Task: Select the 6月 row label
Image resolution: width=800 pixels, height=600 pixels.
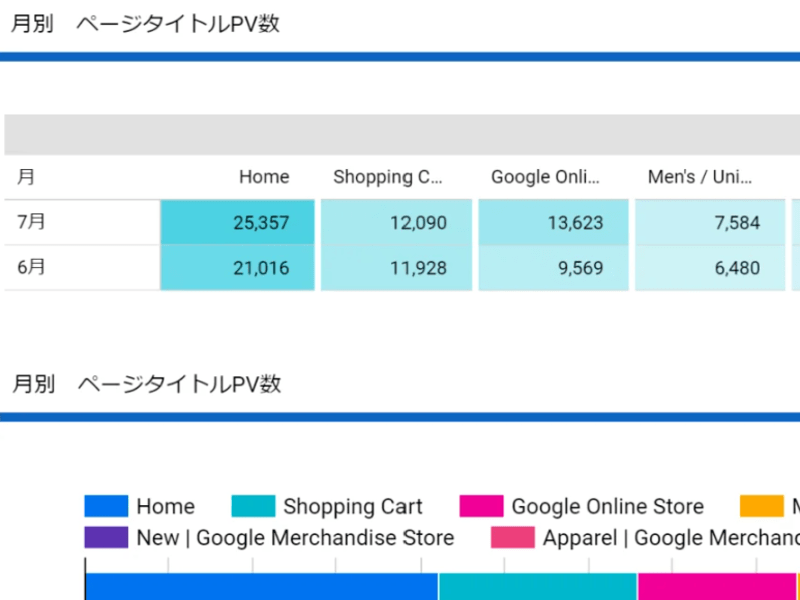Action: pos(32,268)
